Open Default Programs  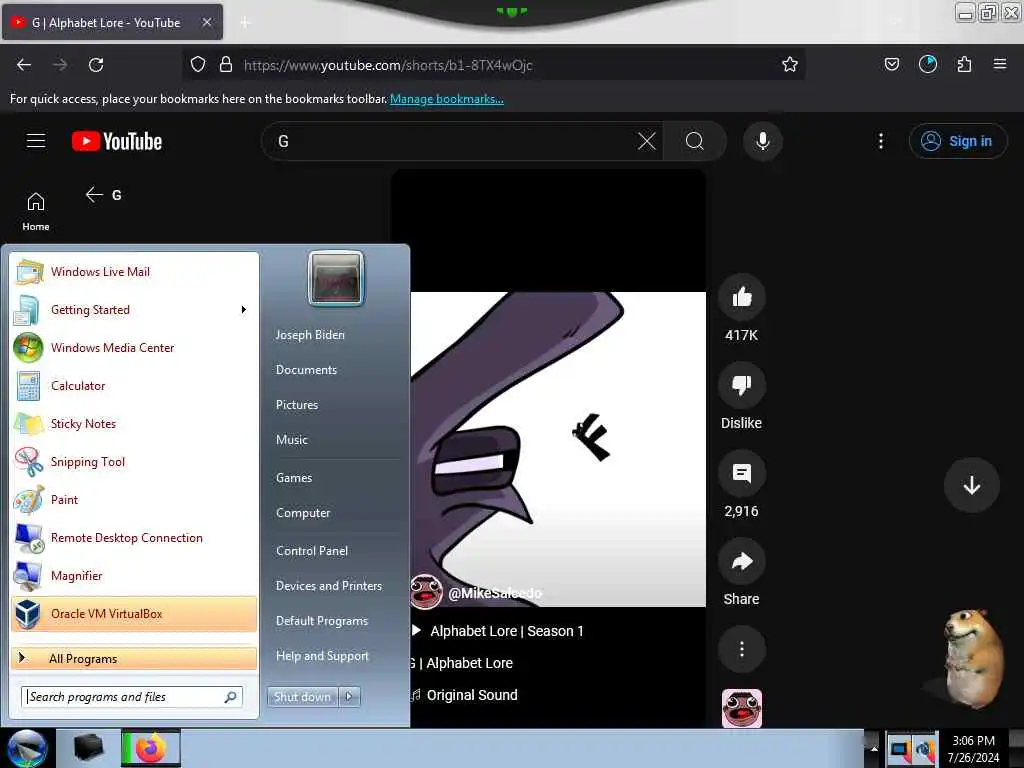322,621
